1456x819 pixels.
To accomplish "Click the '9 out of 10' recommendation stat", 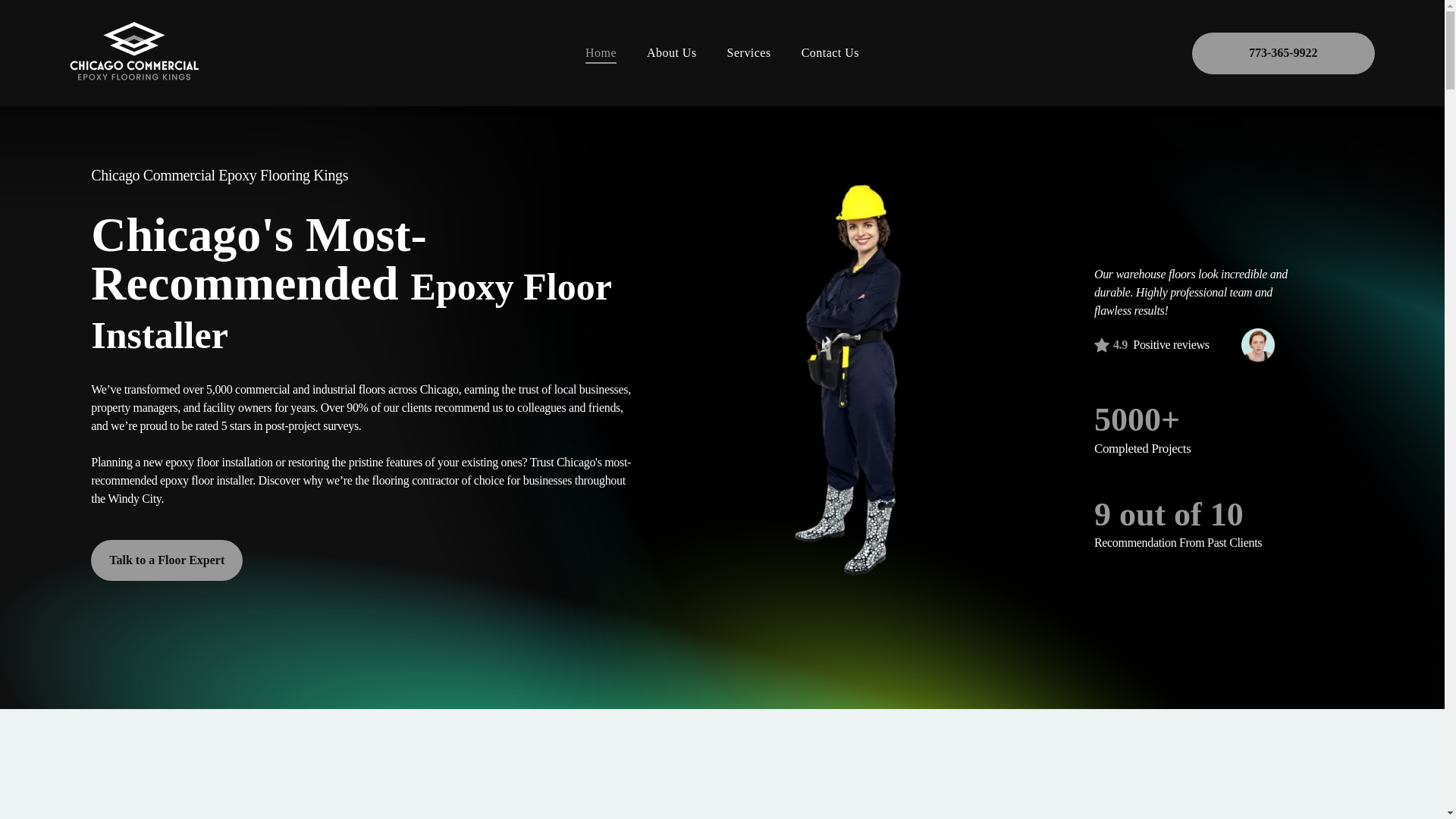I will [x=1169, y=515].
